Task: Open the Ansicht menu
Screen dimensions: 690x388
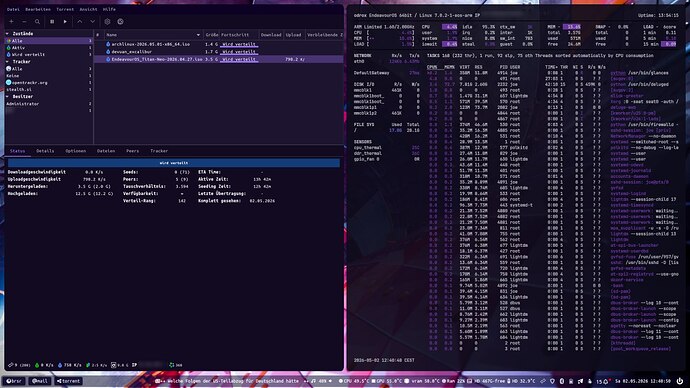Action: coord(88,9)
